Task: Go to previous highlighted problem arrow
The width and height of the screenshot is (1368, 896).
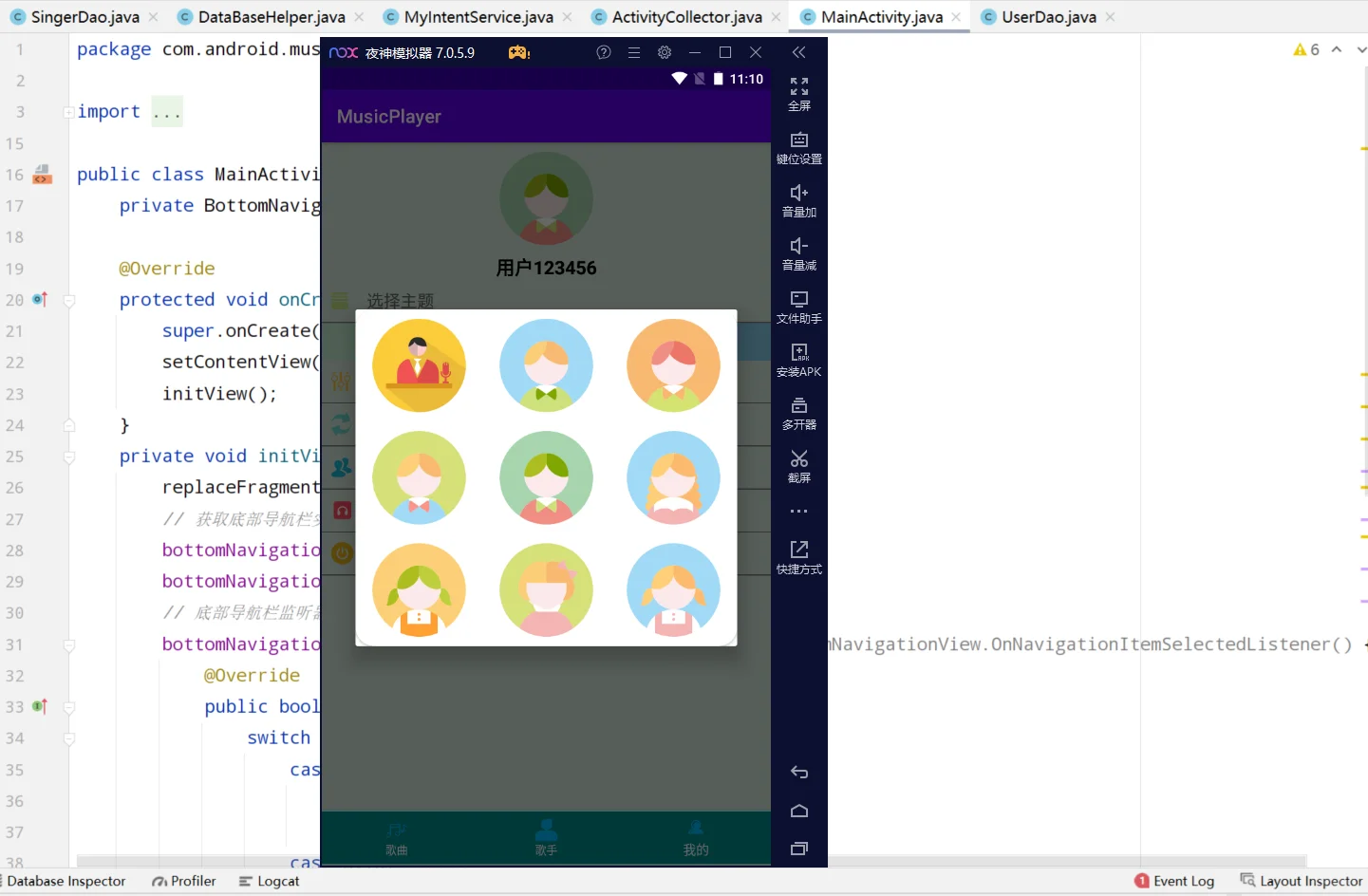Action: pyautogui.click(x=1337, y=49)
